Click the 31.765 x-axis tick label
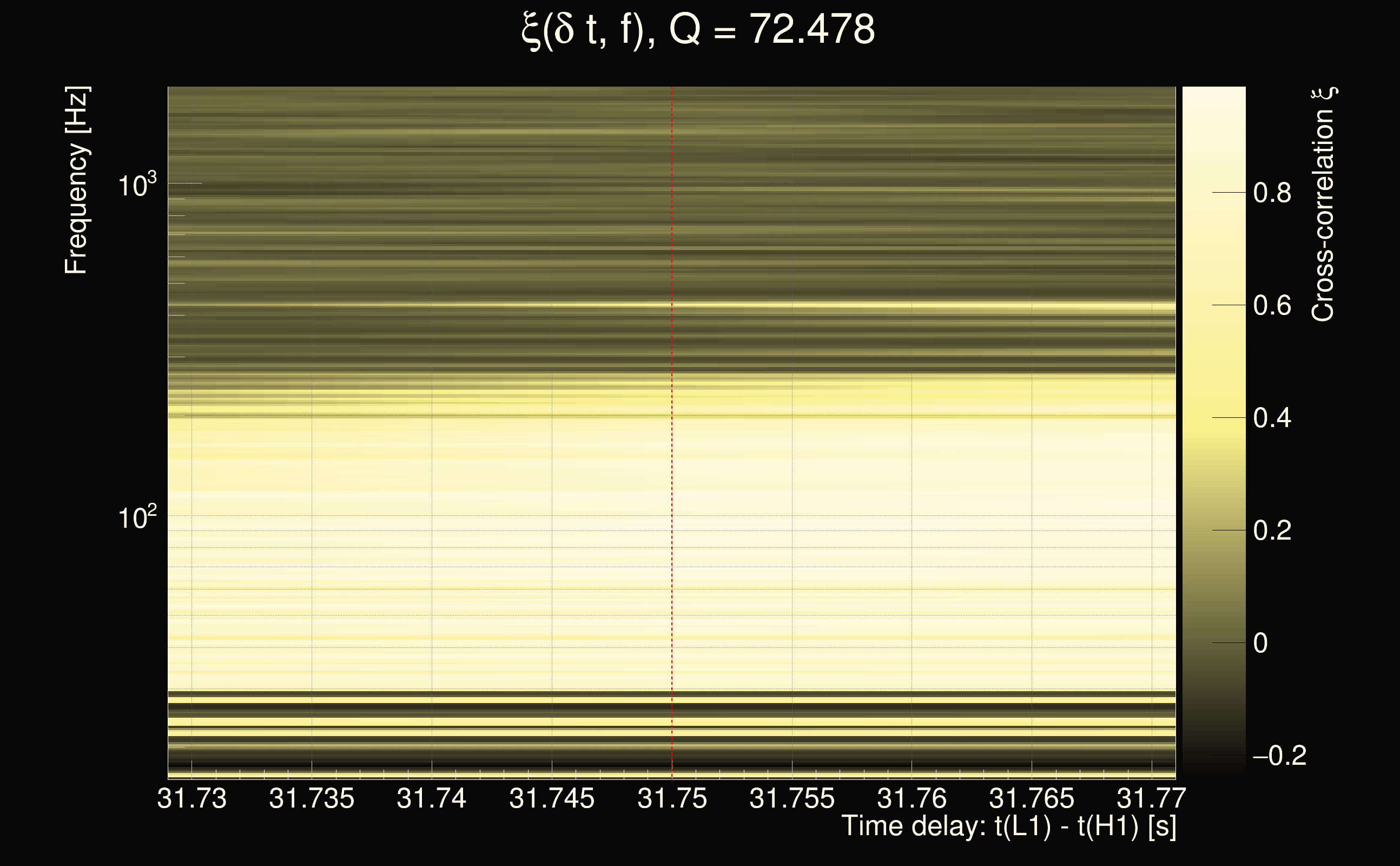 pos(1032,798)
